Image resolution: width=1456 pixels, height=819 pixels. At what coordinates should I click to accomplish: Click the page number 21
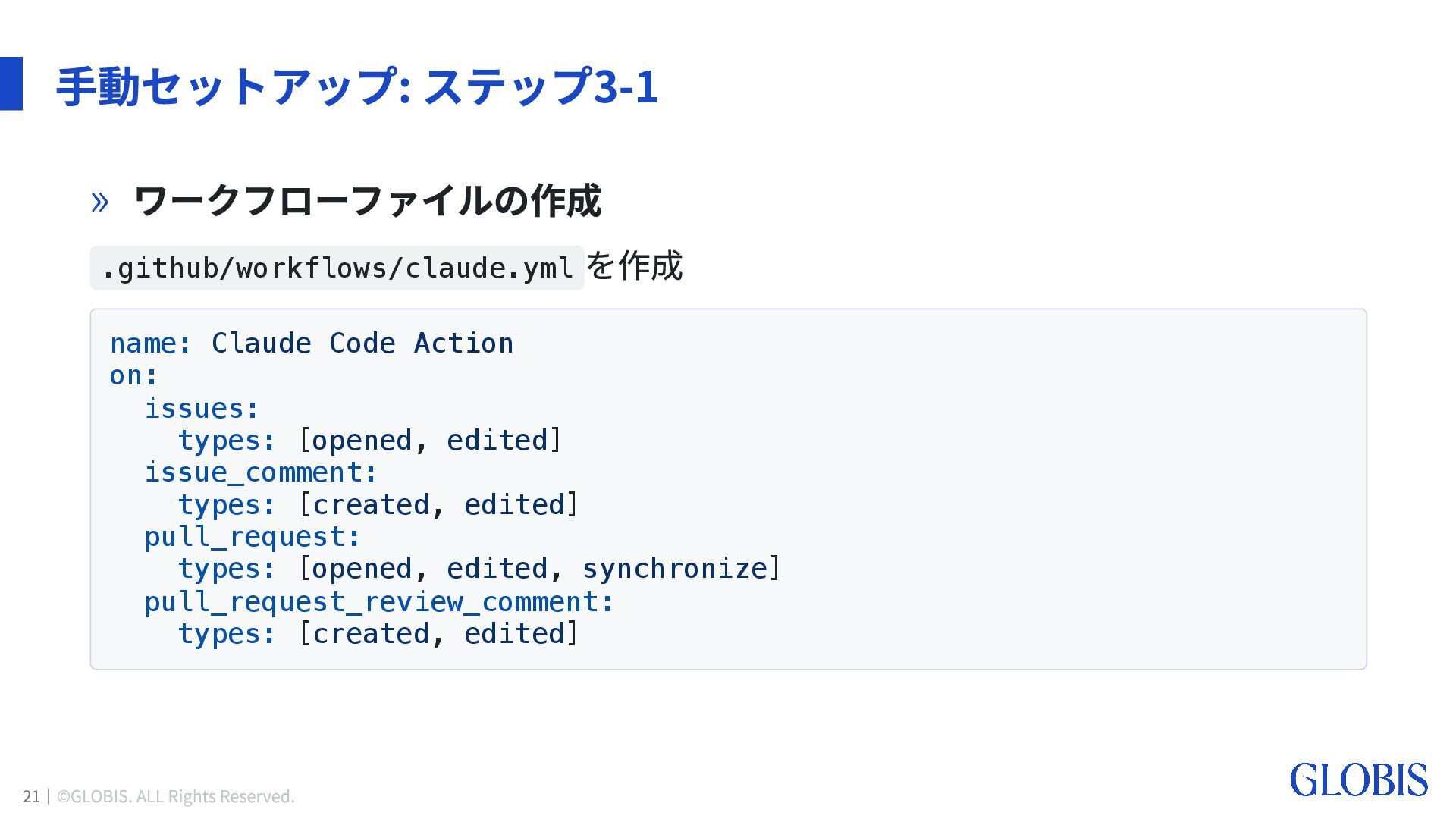click(x=31, y=796)
